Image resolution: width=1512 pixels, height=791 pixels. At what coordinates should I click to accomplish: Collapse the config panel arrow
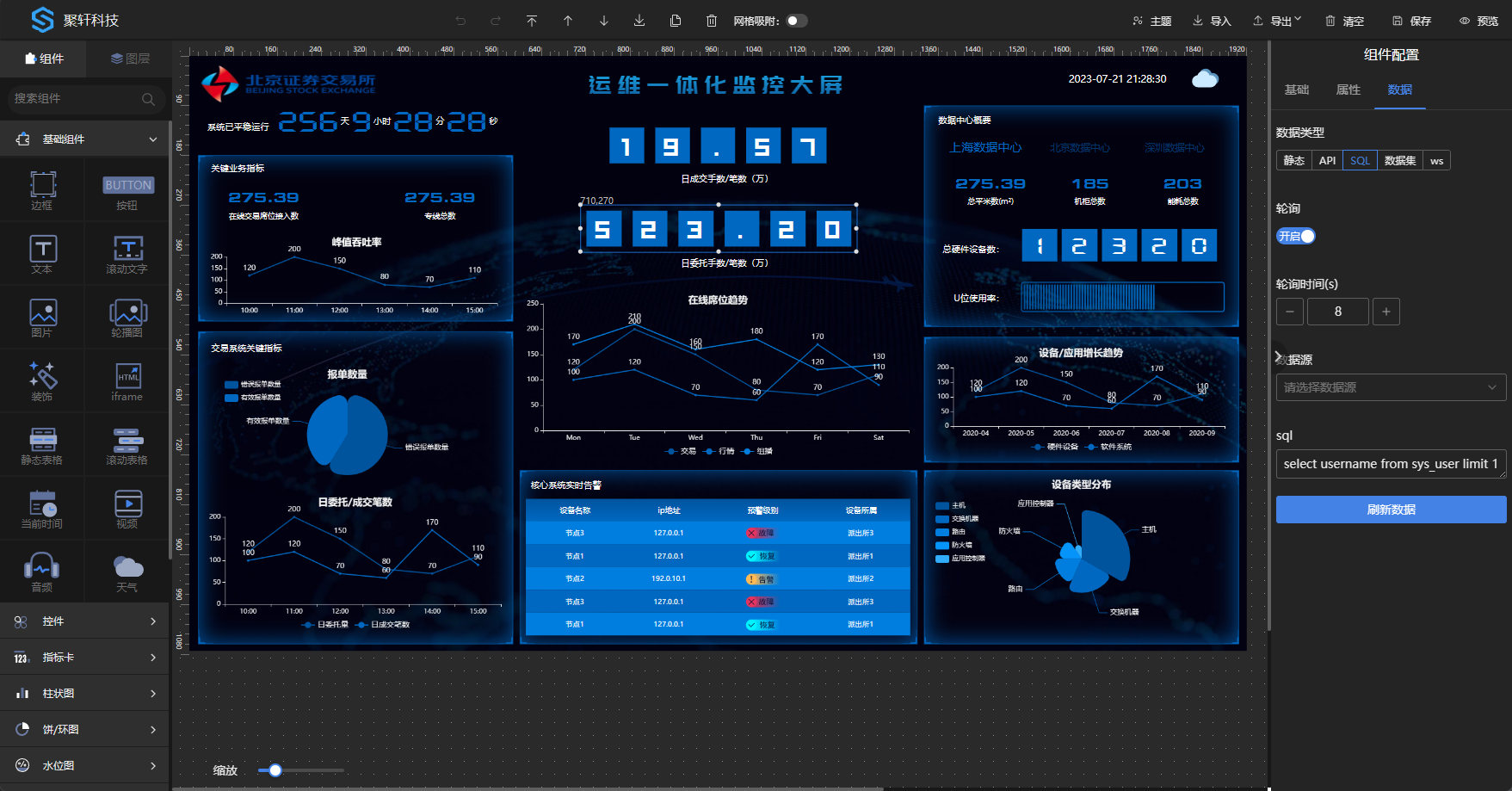click(1278, 355)
